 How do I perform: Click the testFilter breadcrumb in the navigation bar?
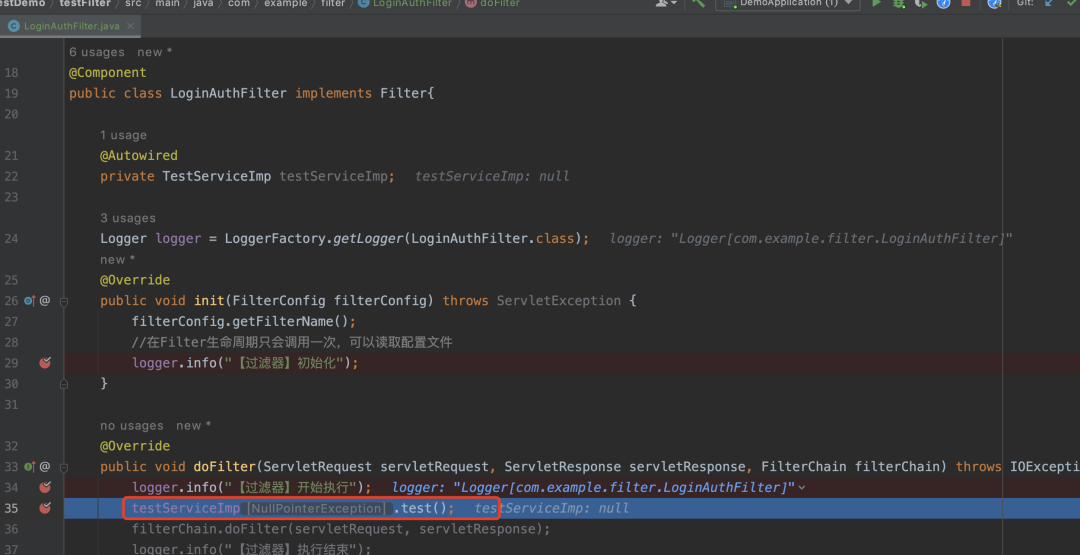pyautogui.click(x=85, y=3)
